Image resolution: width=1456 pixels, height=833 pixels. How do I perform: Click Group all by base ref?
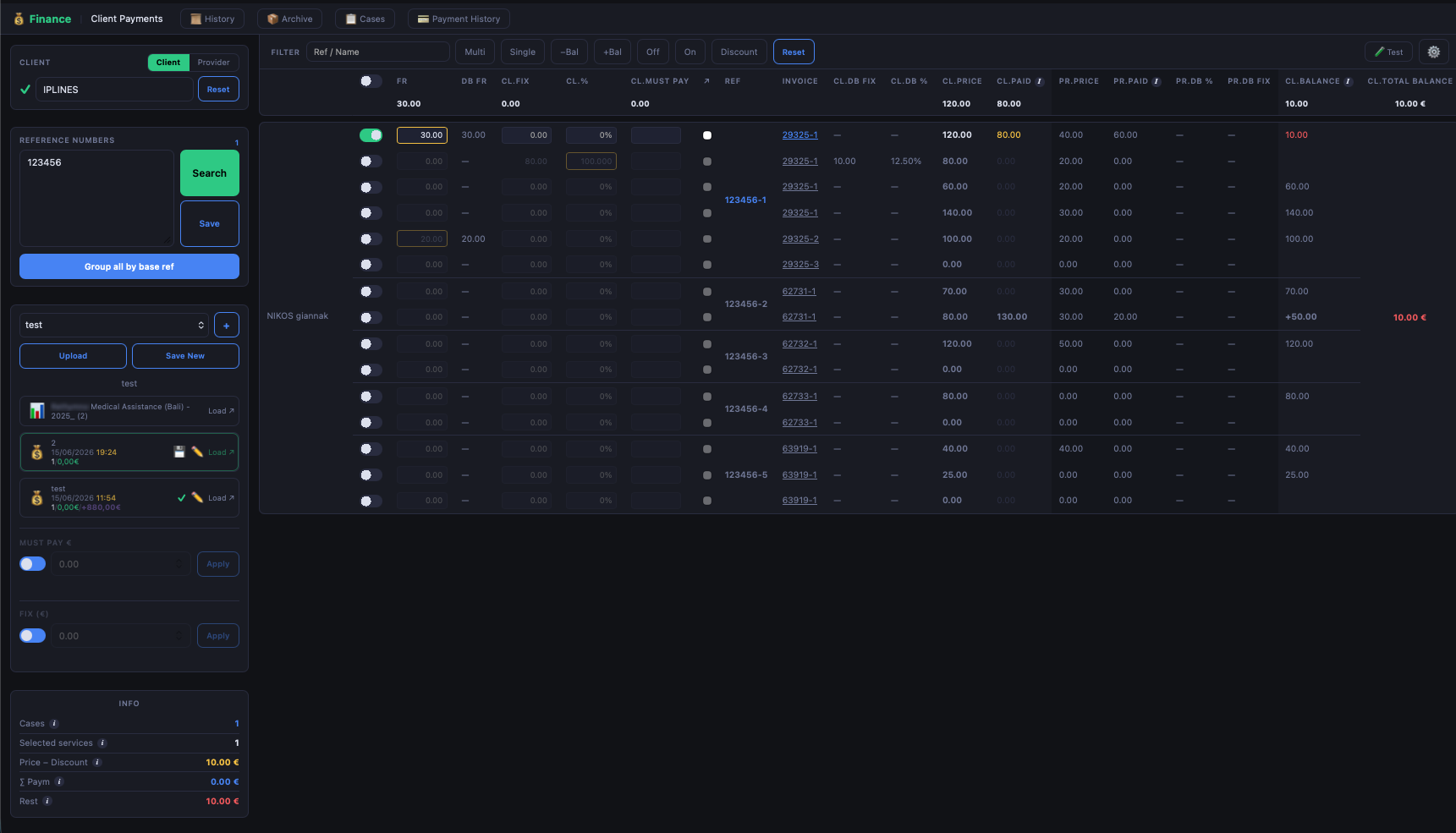click(x=129, y=266)
